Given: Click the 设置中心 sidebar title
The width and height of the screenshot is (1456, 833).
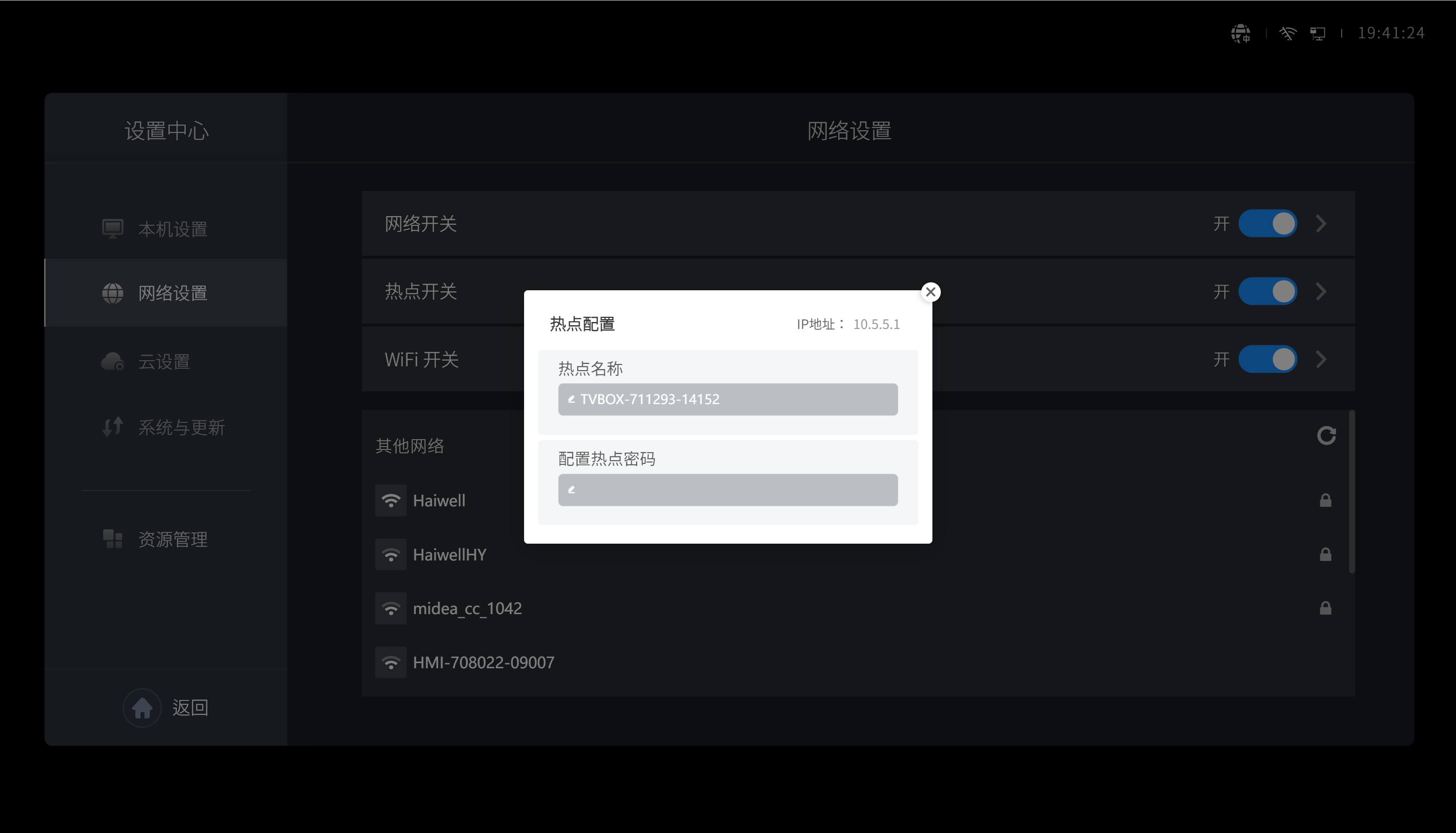Looking at the screenshot, I should tap(166, 131).
